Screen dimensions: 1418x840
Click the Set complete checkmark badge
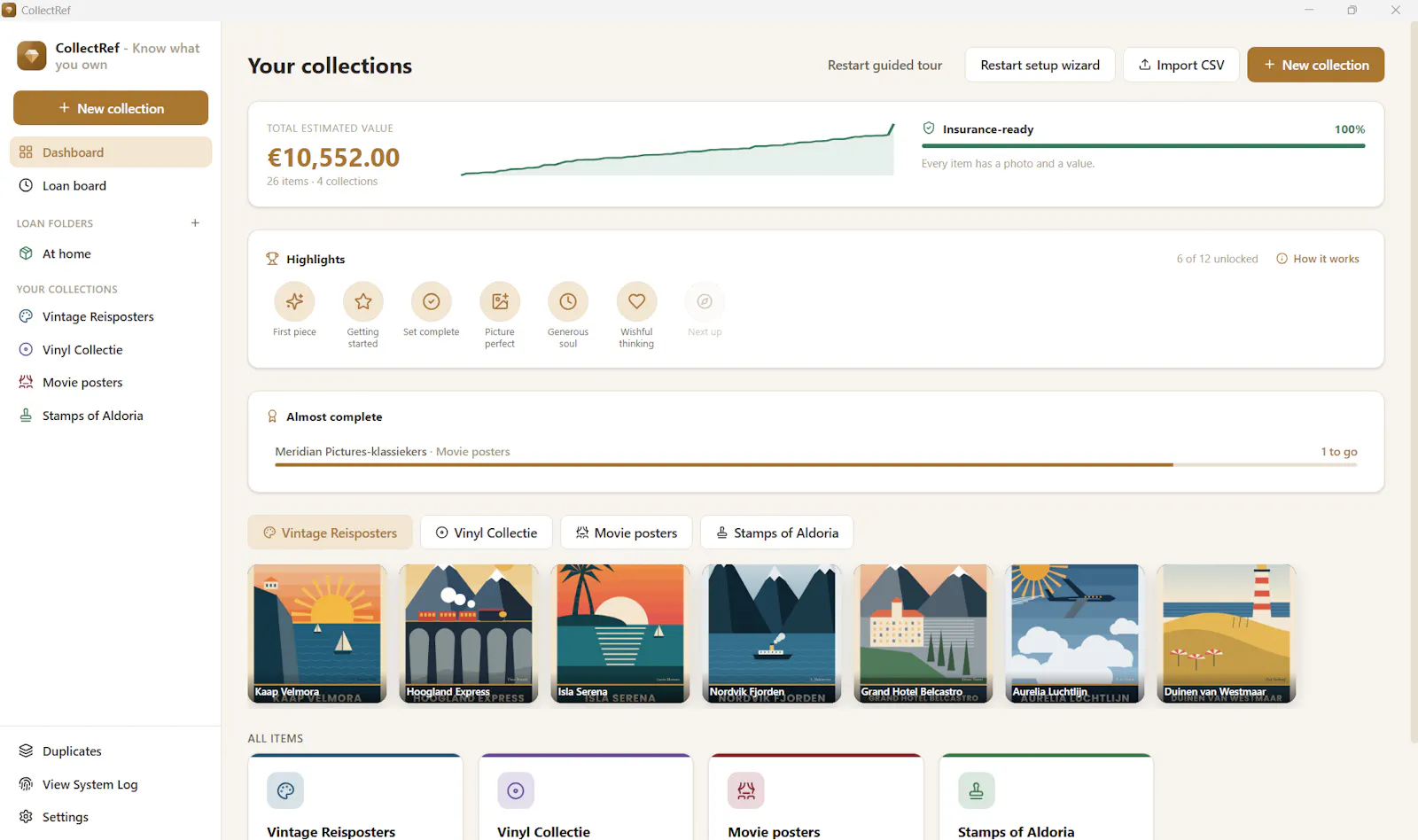point(432,301)
